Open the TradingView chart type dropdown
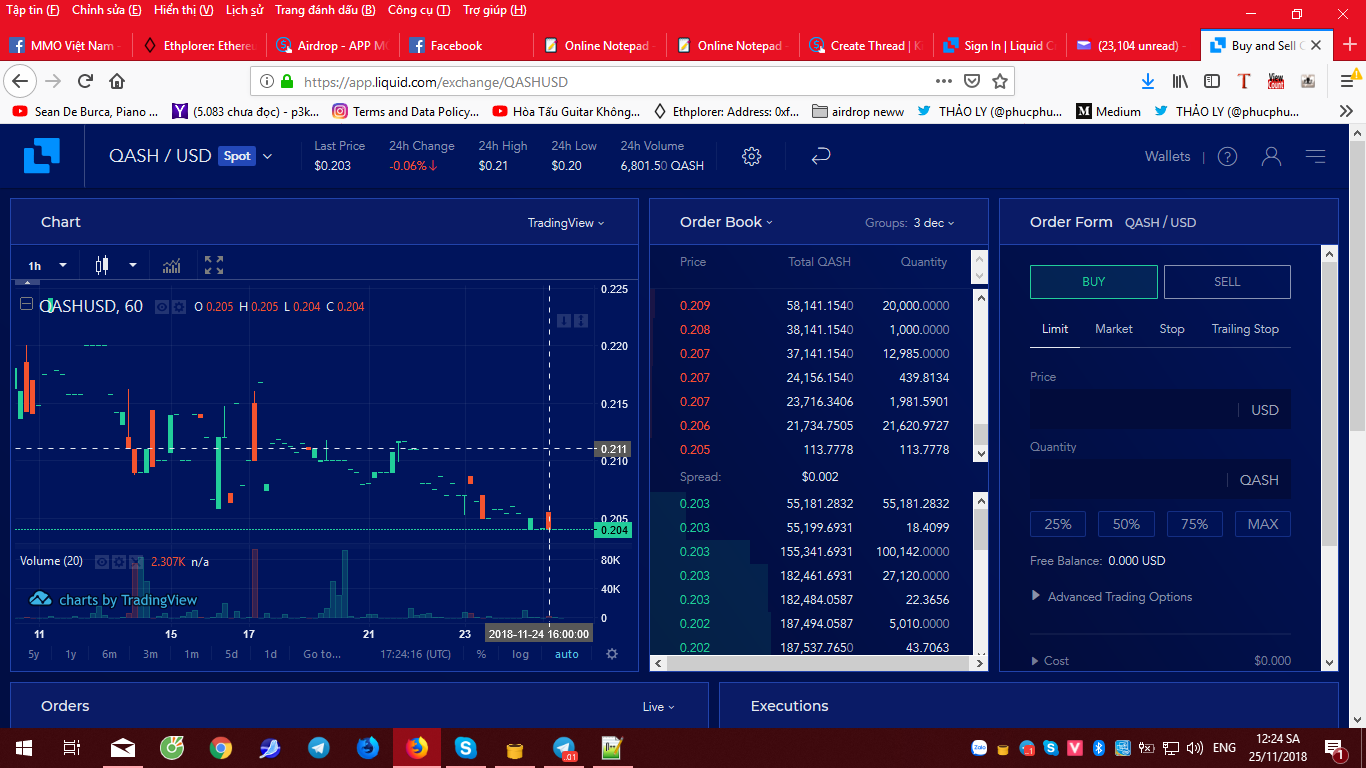 [x=566, y=223]
